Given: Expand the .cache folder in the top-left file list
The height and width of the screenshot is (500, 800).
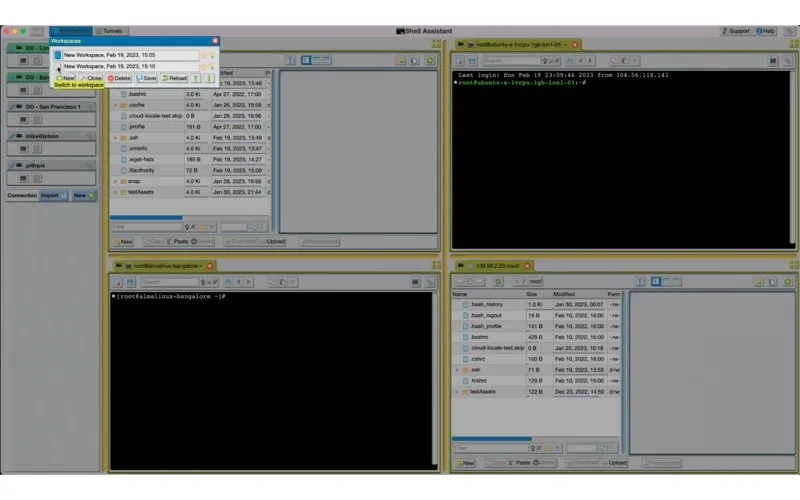Looking at the screenshot, I should pyautogui.click(x=115, y=105).
